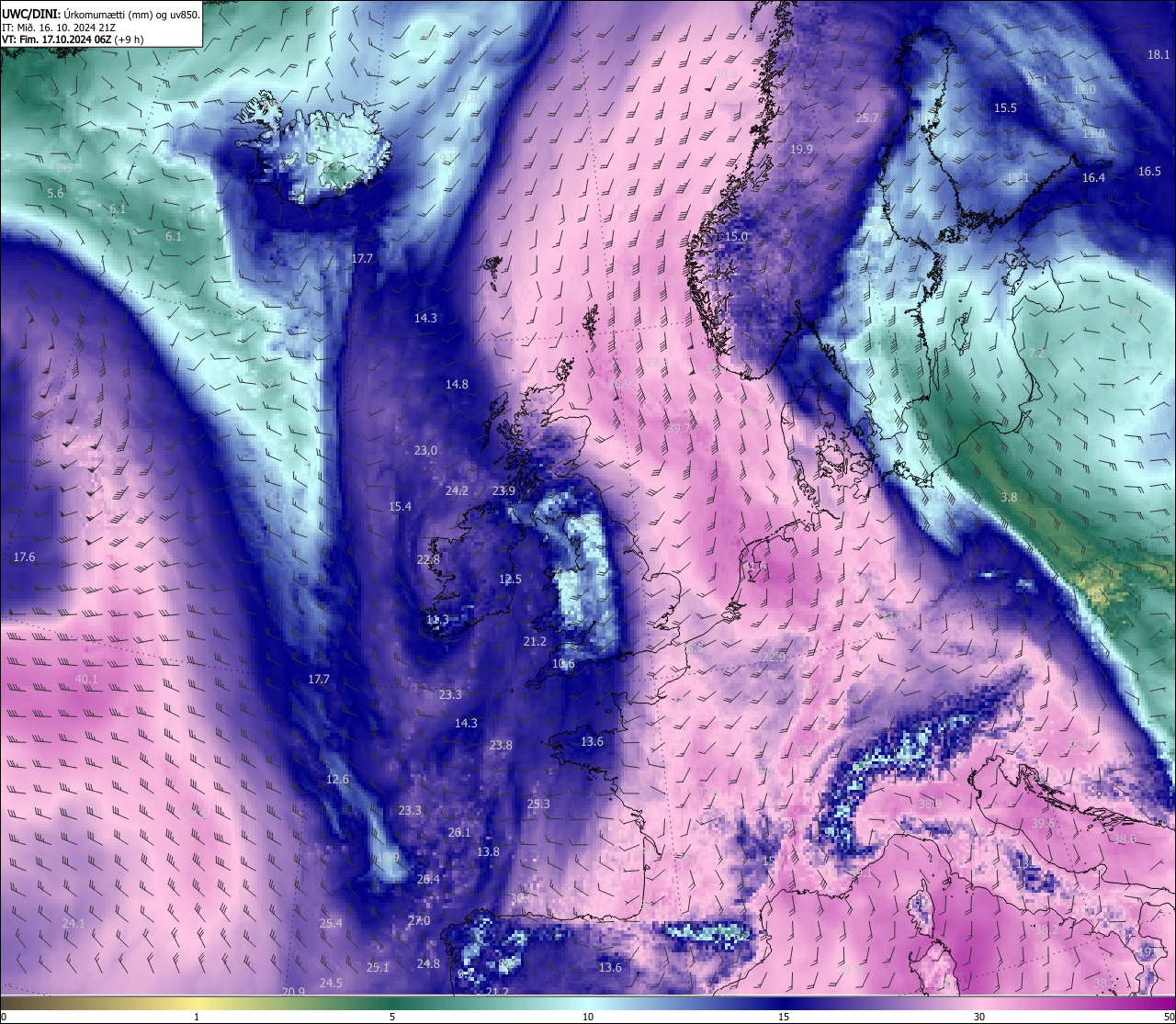Click the 13.8 value label
This screenshot has width=1176, height=1024.
point(488,852)
